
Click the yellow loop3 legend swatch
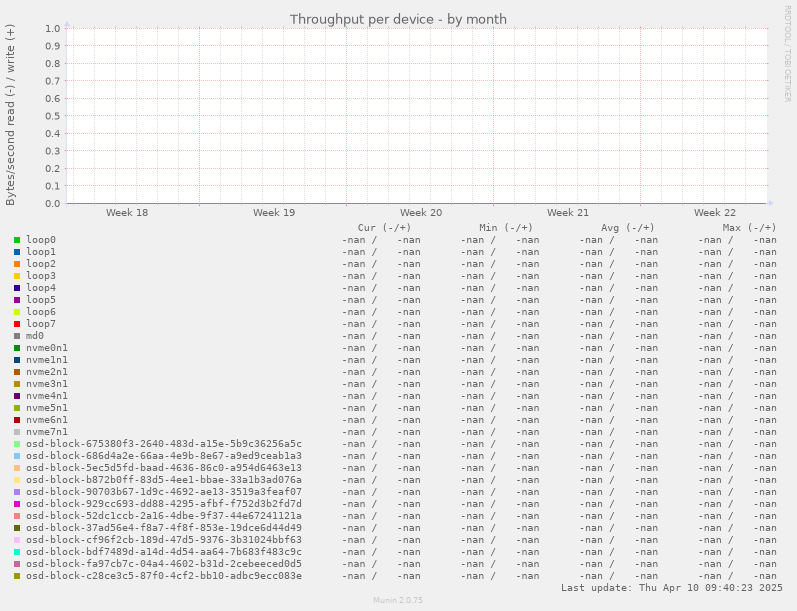17,276
